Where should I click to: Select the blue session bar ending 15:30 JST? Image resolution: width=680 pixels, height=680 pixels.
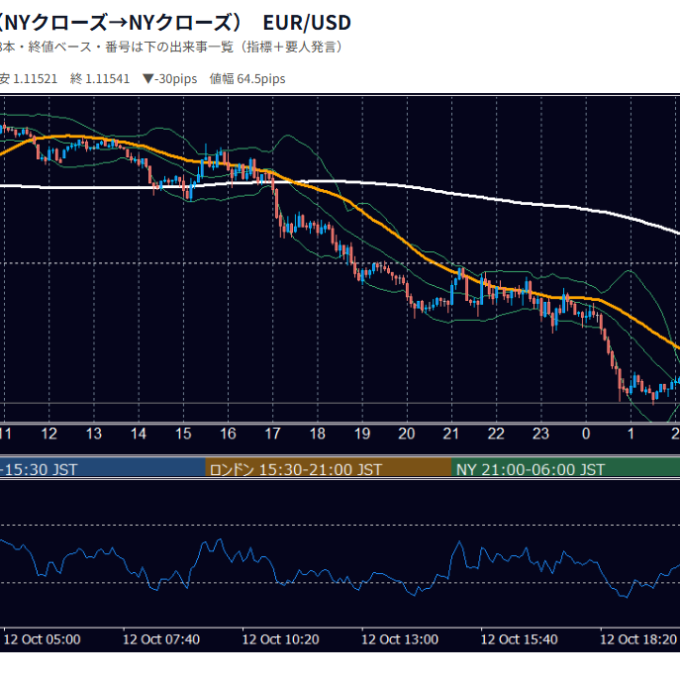point(102,468)
